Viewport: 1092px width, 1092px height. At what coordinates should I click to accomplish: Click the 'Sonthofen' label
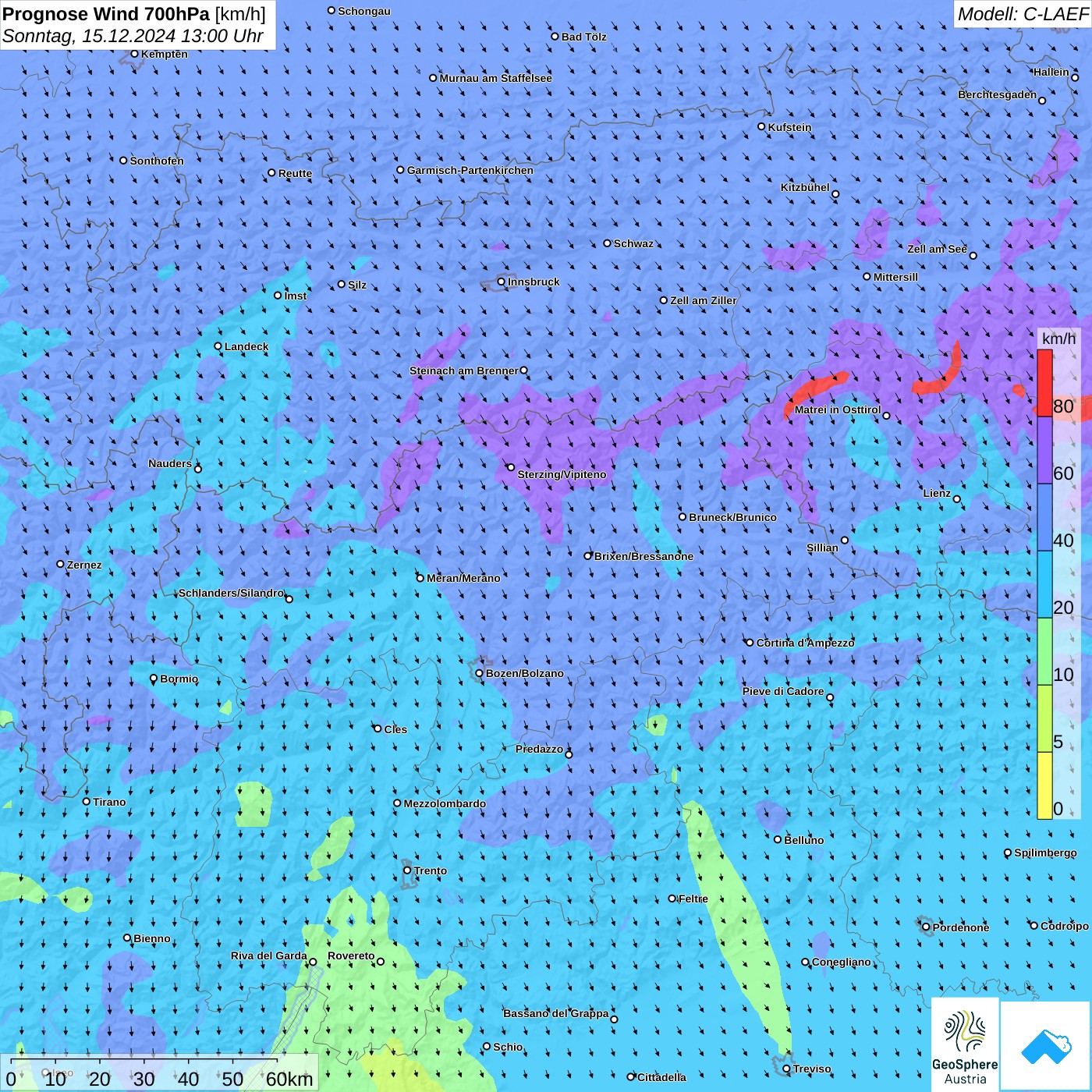tap(157, 161)
